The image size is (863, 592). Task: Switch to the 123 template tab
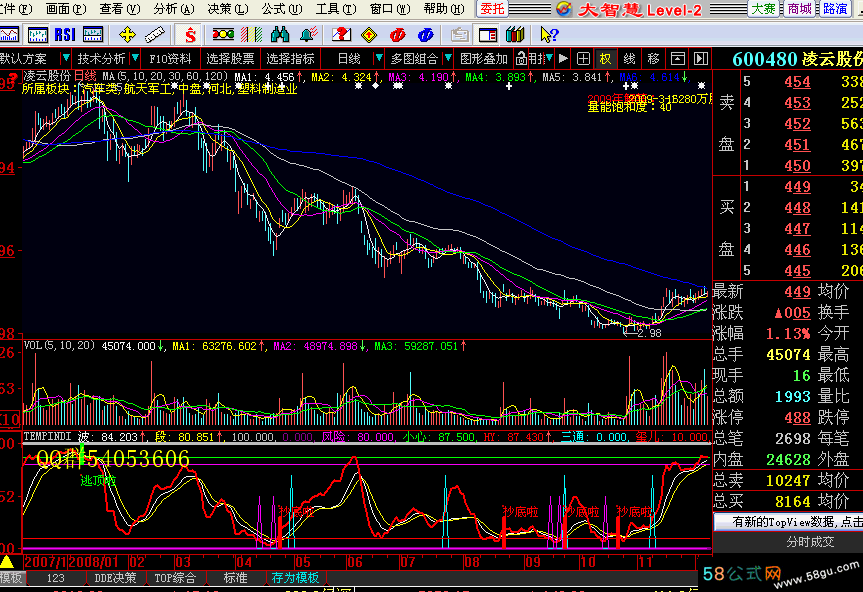[x=56, y=578]
